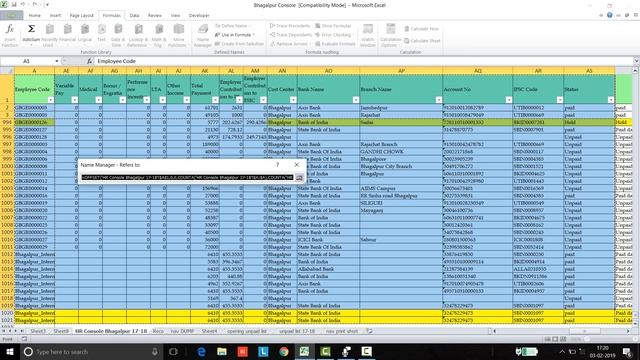Open the Math & Trig functions icon
640x360 pixels.
(x=159, y=29)
